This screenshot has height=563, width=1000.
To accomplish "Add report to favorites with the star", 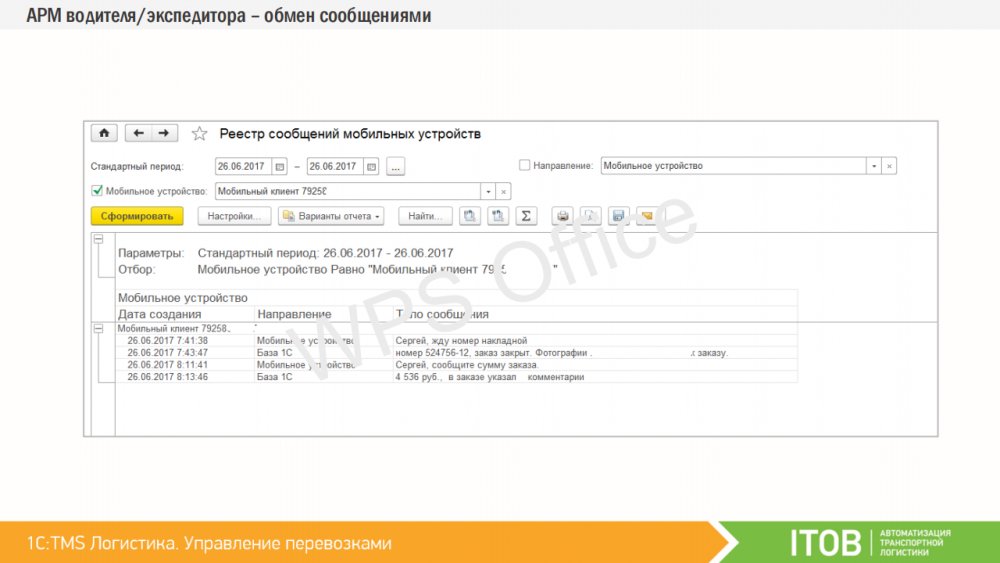I will point(199,134).
